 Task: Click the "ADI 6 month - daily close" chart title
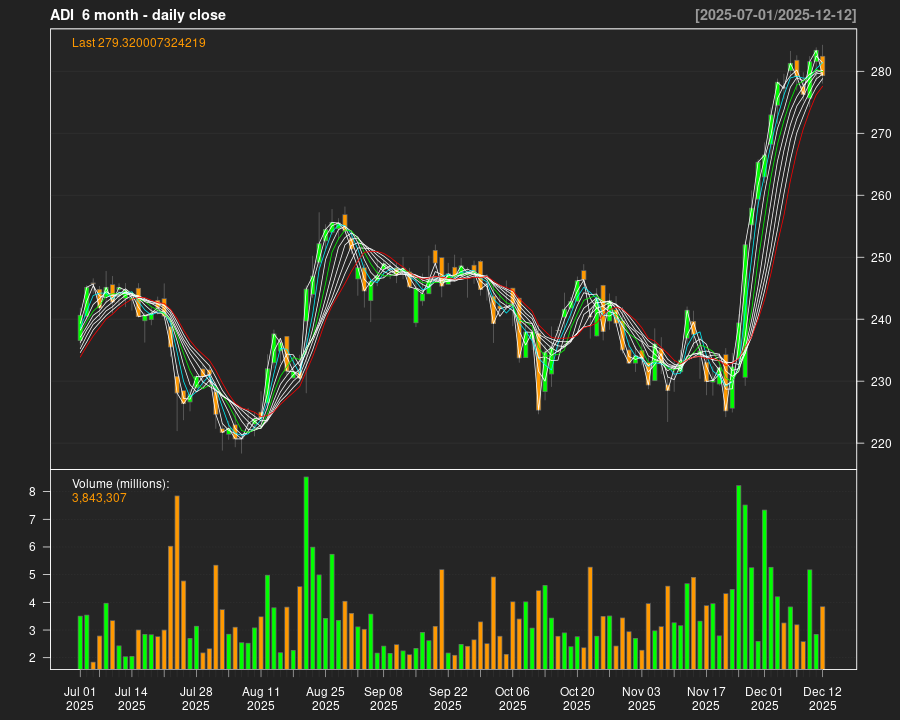(x=138, y=15)
